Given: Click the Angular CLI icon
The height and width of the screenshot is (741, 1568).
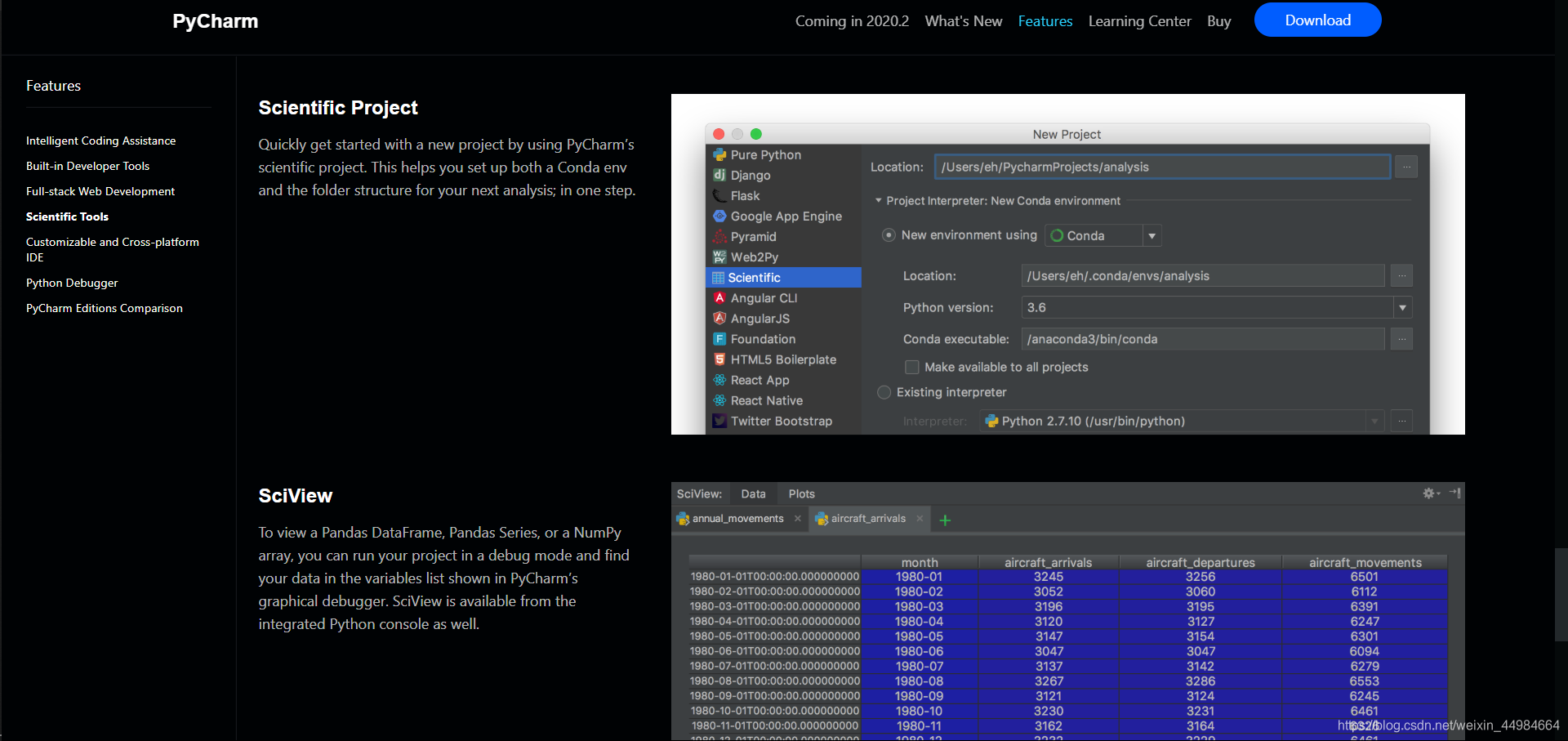Looking at the screenshot, I should 719,298.
